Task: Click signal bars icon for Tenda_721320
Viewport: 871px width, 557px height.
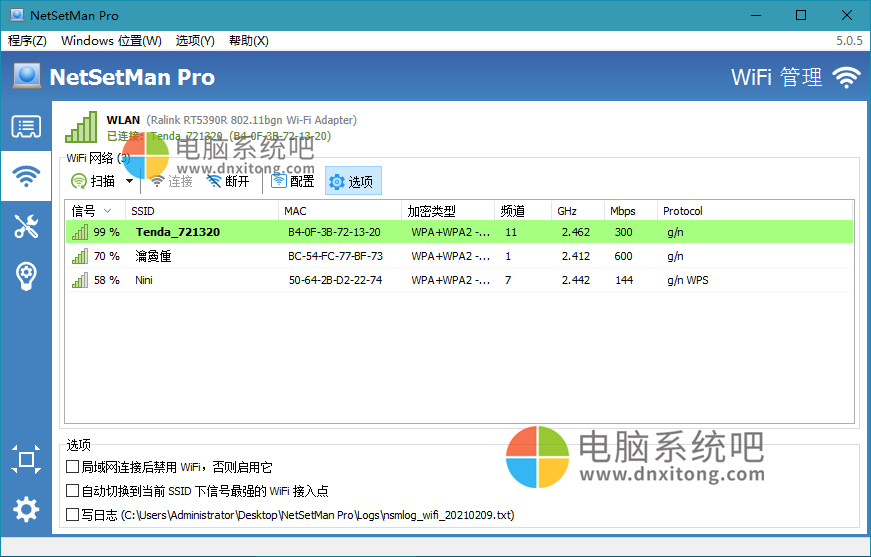Action: pyautogui.click(x=80, y=232)
